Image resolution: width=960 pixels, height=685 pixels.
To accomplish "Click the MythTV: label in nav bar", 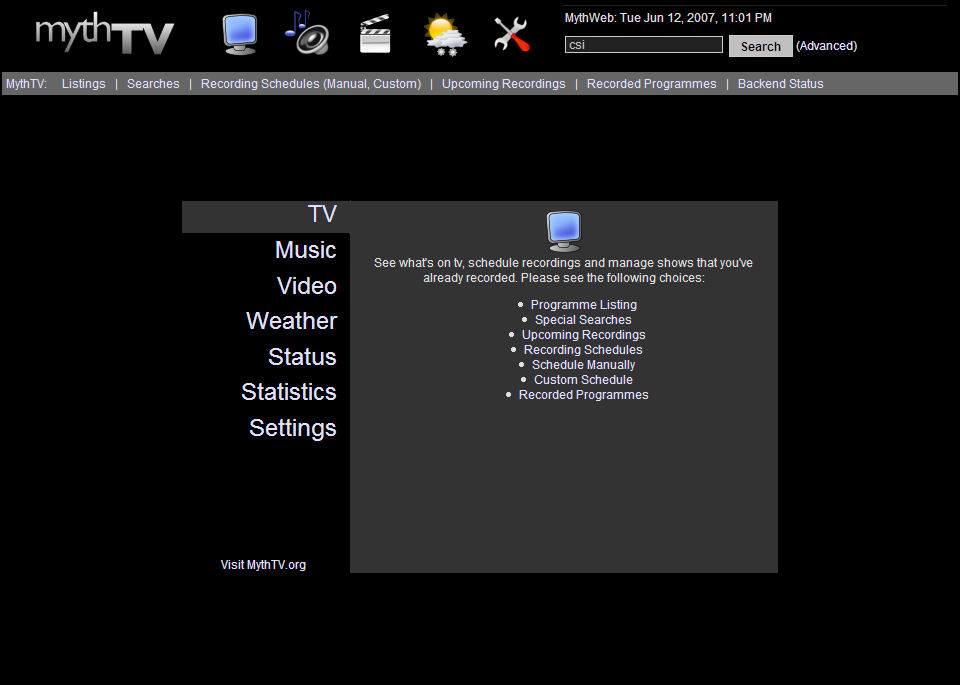I will 26,84.
